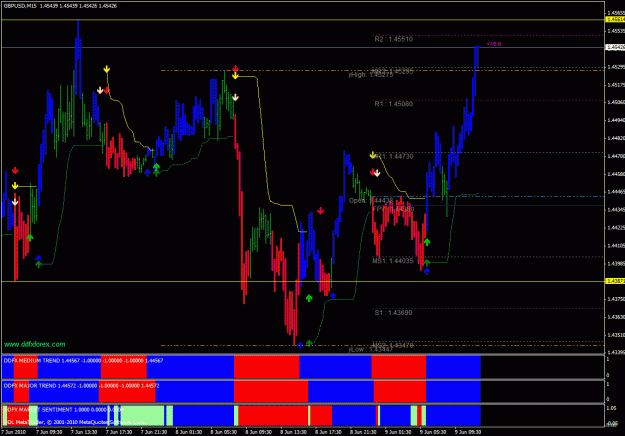Click the 1.45535 price scale value
The image size is (625, 436).
tap(615, 31)
